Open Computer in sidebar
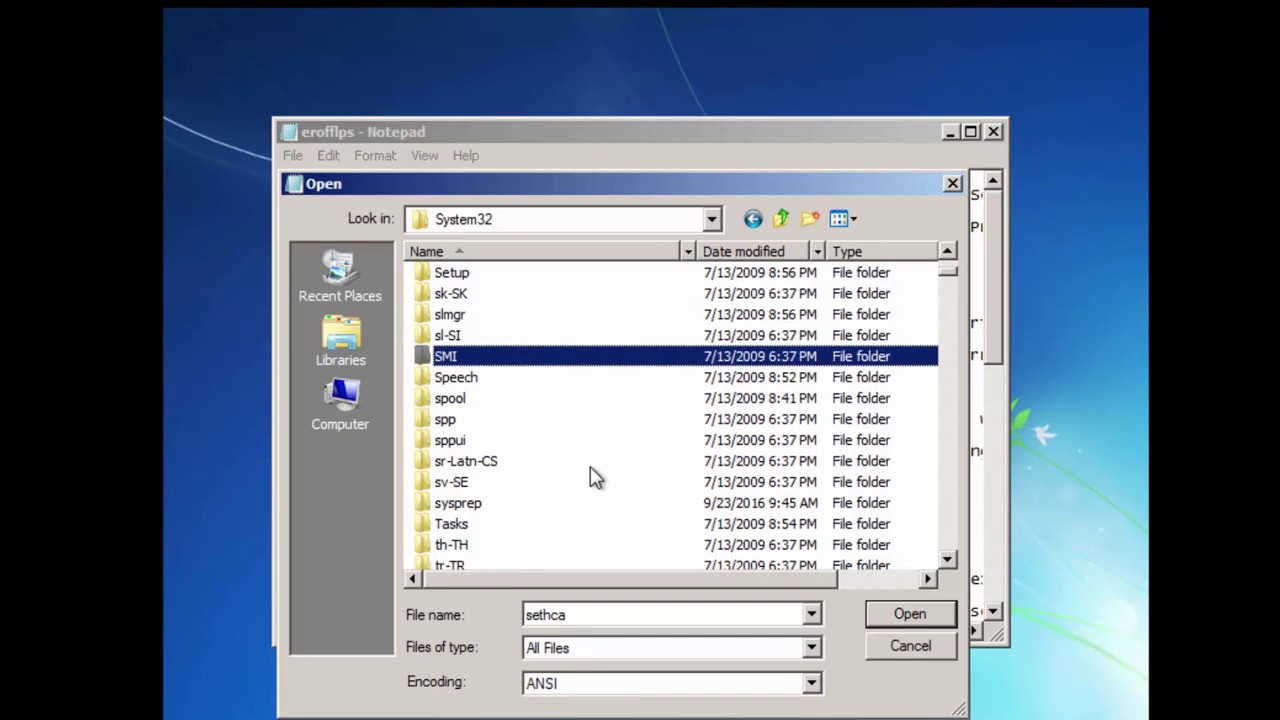The width and height of the screenshot is (1280, 720). 340,405
